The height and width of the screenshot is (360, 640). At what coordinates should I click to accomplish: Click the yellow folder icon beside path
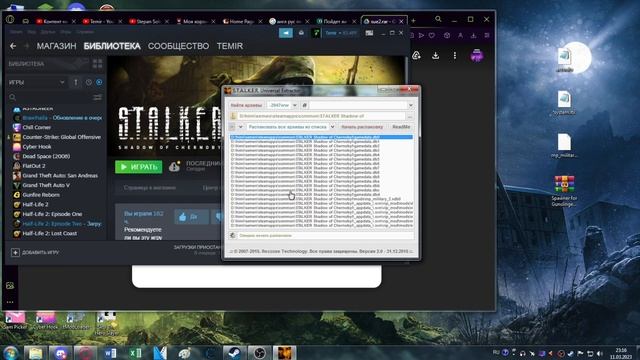click(x=233, y=116)
